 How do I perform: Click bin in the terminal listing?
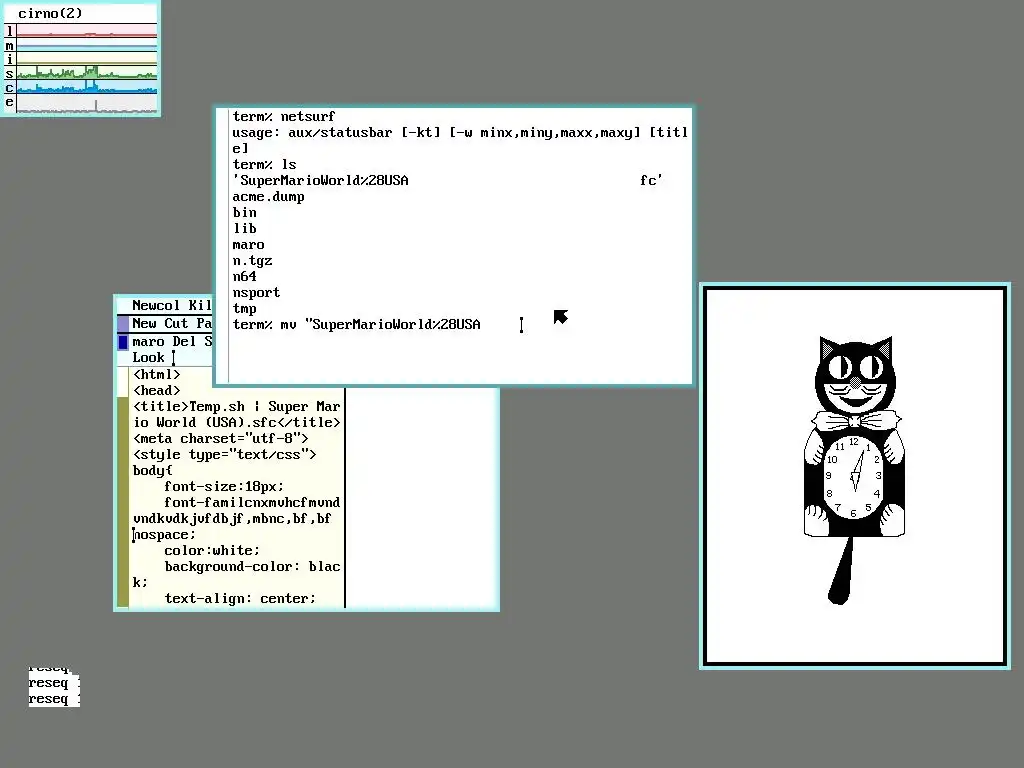tap(244, 213)
